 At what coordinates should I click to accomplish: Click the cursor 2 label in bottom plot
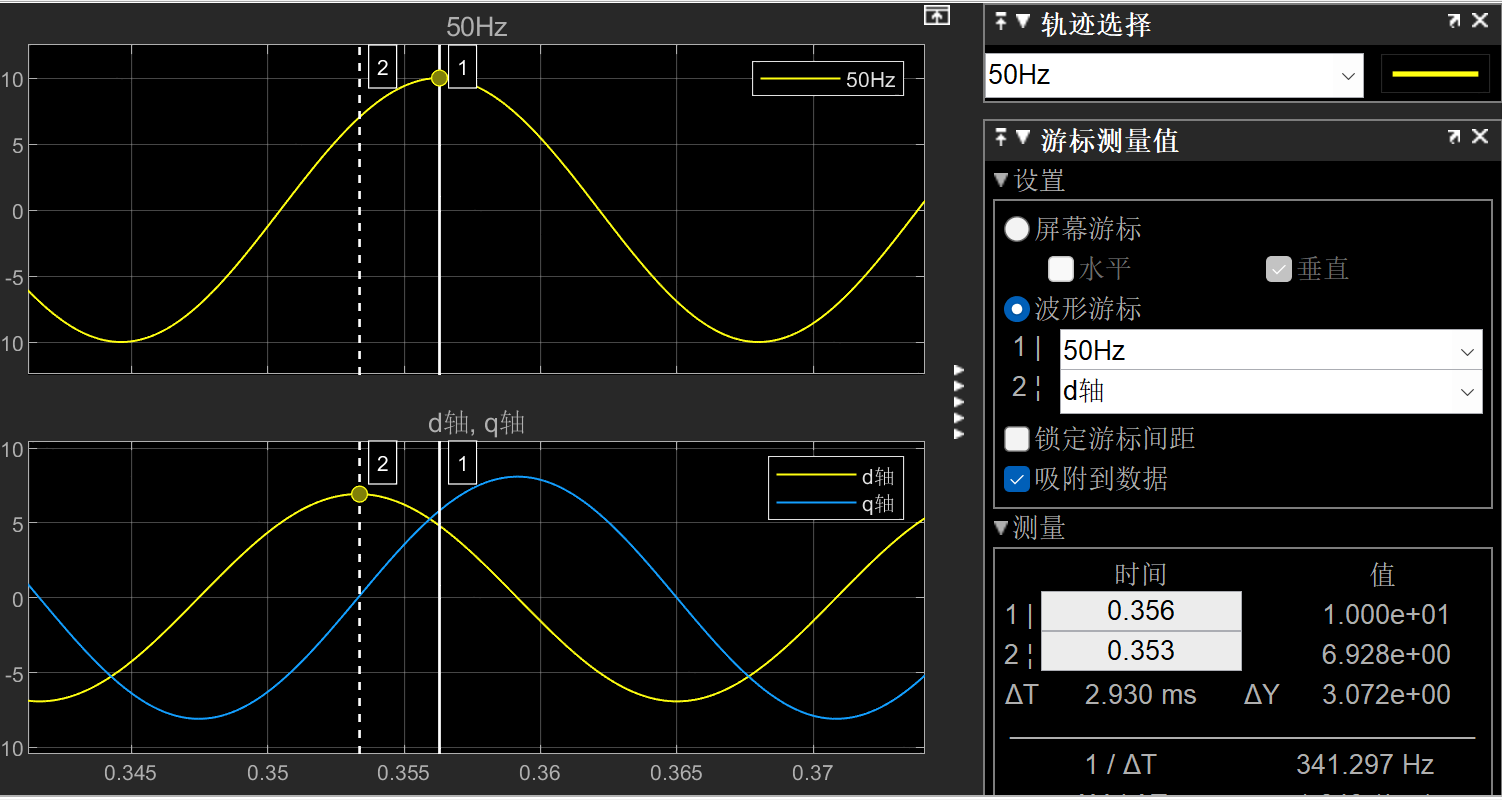pyautogui.click(x=382, y=462)
